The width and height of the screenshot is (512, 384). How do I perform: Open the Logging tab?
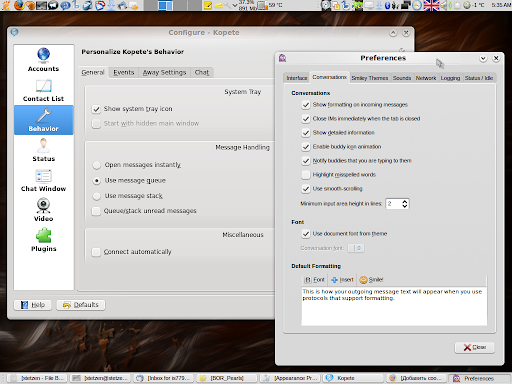(450, 78)
